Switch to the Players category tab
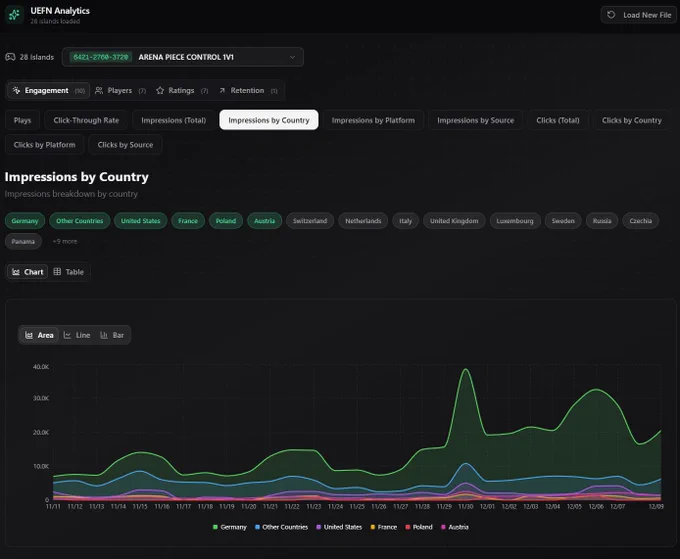Viewport: 680px width, 559px height. (121, 90)
